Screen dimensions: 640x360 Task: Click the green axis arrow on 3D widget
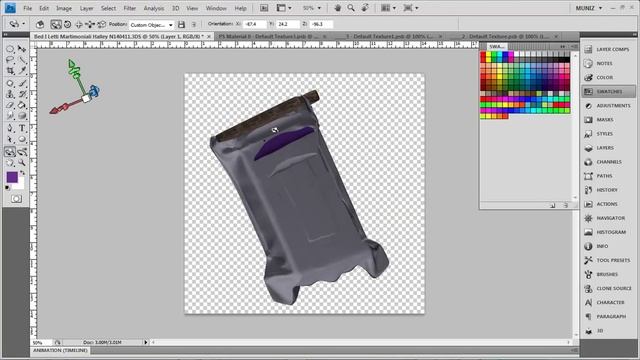(72, 64)
